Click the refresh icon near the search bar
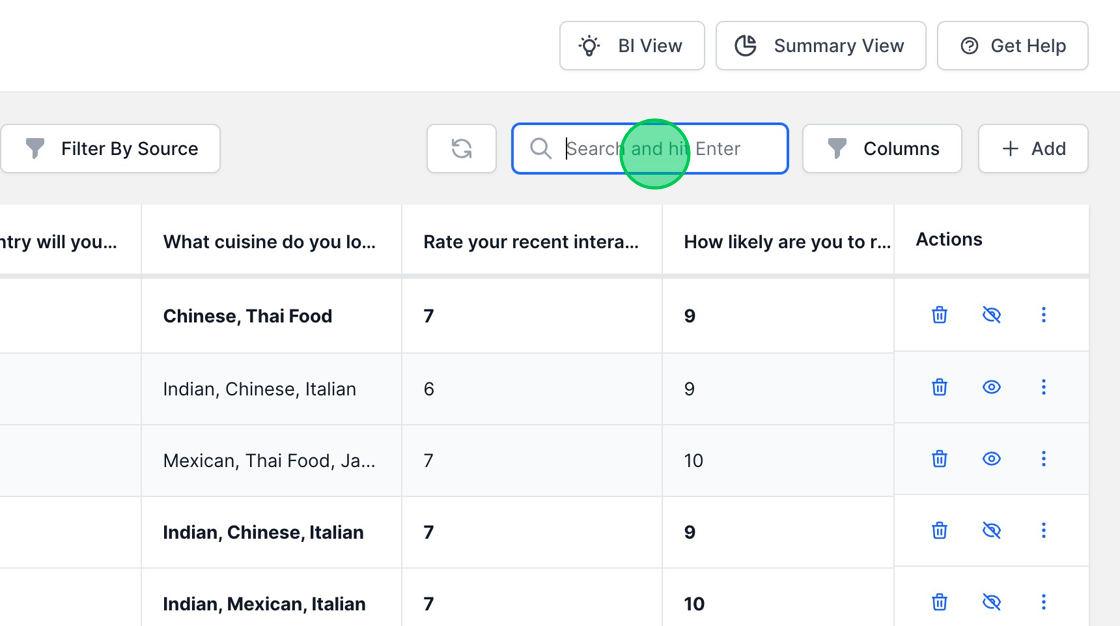1120x626 pixels. (461, 148)
